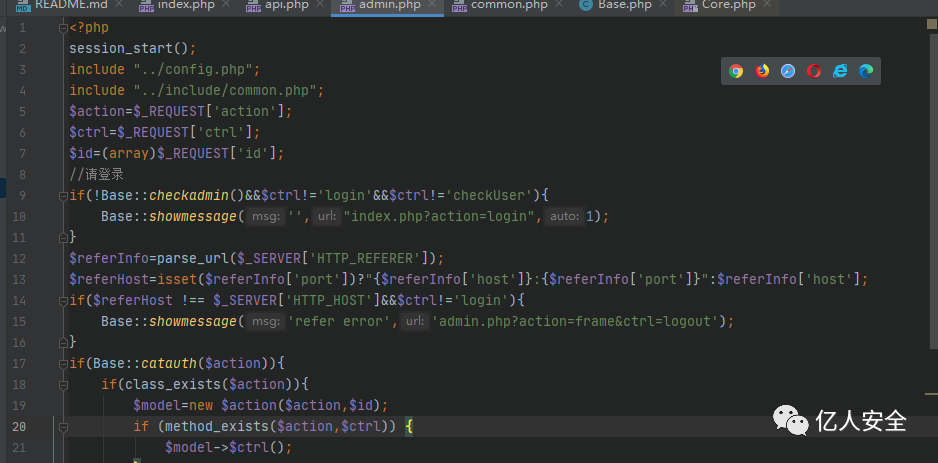Viewport: 938px width, 463px height.
Task: Close the api.php tab
Action: (320, 5)
